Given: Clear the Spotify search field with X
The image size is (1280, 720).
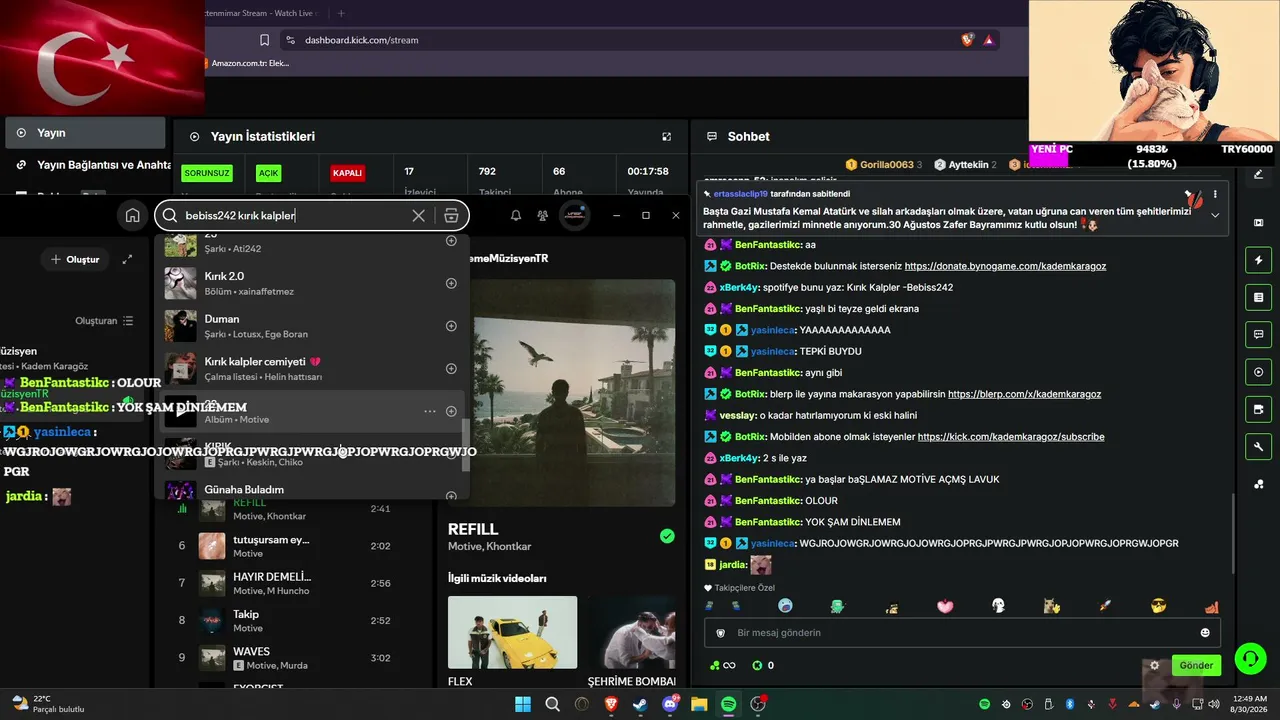Looking at the screenshot, I should click(419, 216).
